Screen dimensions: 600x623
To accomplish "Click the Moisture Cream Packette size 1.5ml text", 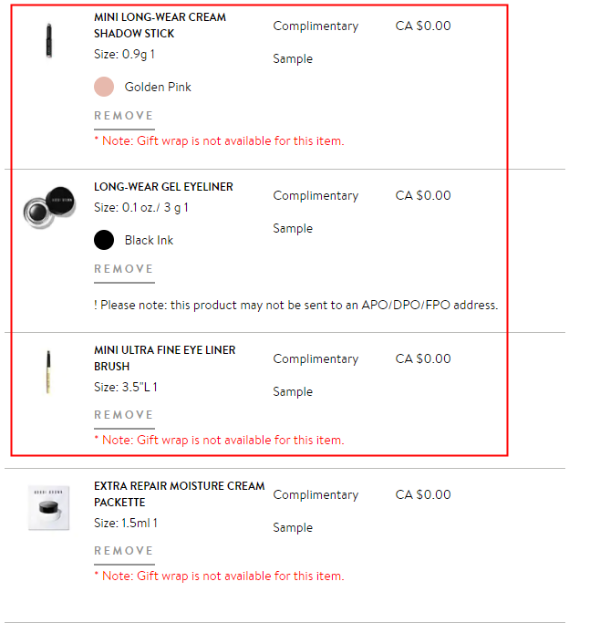I will click(x=126, y=523).
